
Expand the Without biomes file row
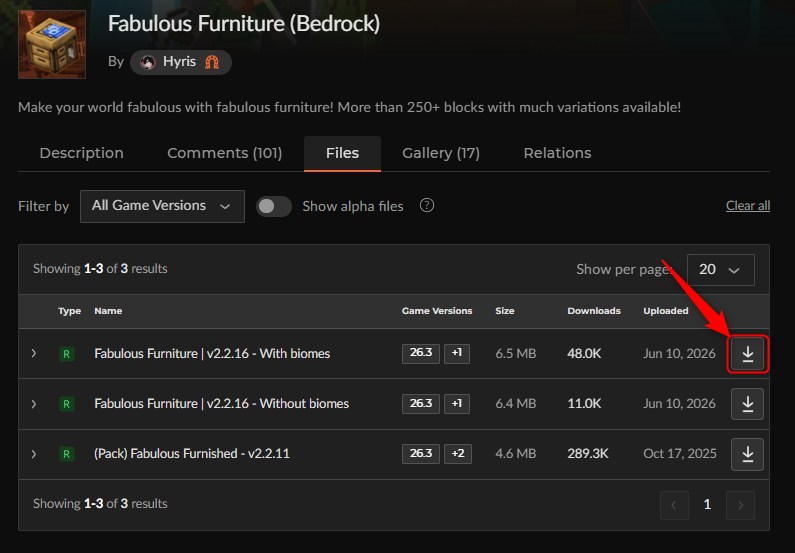coord(34,404)
